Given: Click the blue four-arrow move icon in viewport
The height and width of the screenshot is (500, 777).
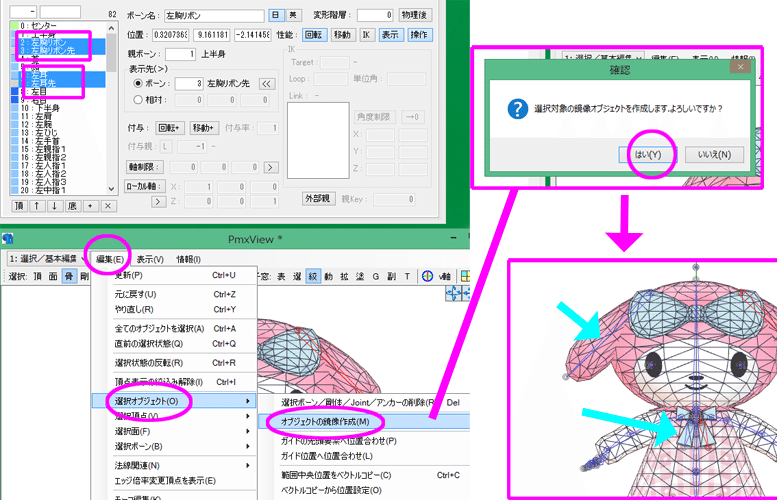Looking at the screenshot, I should 453,293.
